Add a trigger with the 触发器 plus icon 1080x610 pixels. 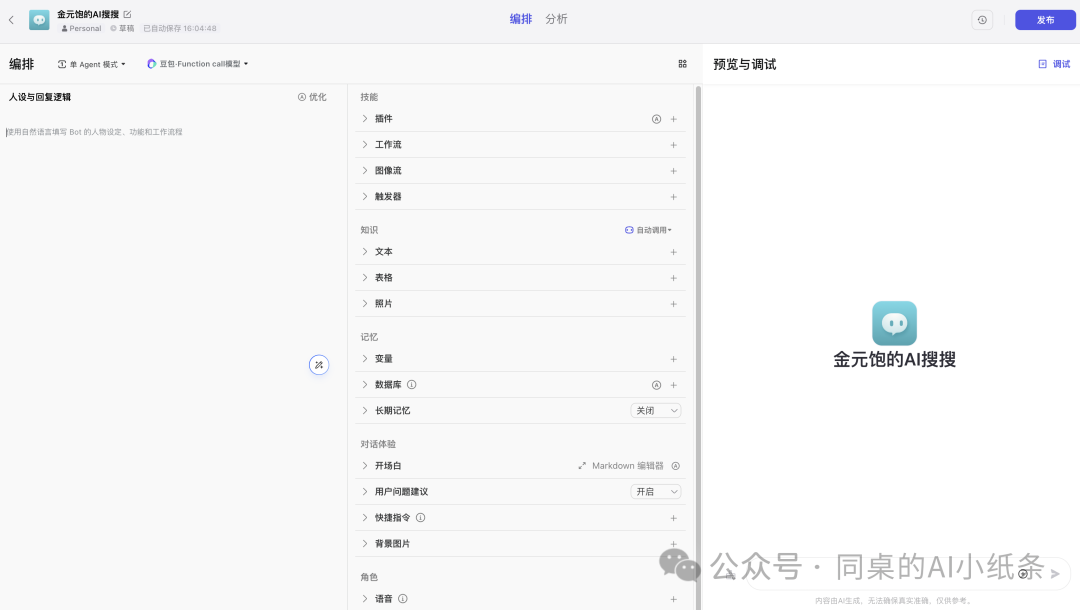673,196
